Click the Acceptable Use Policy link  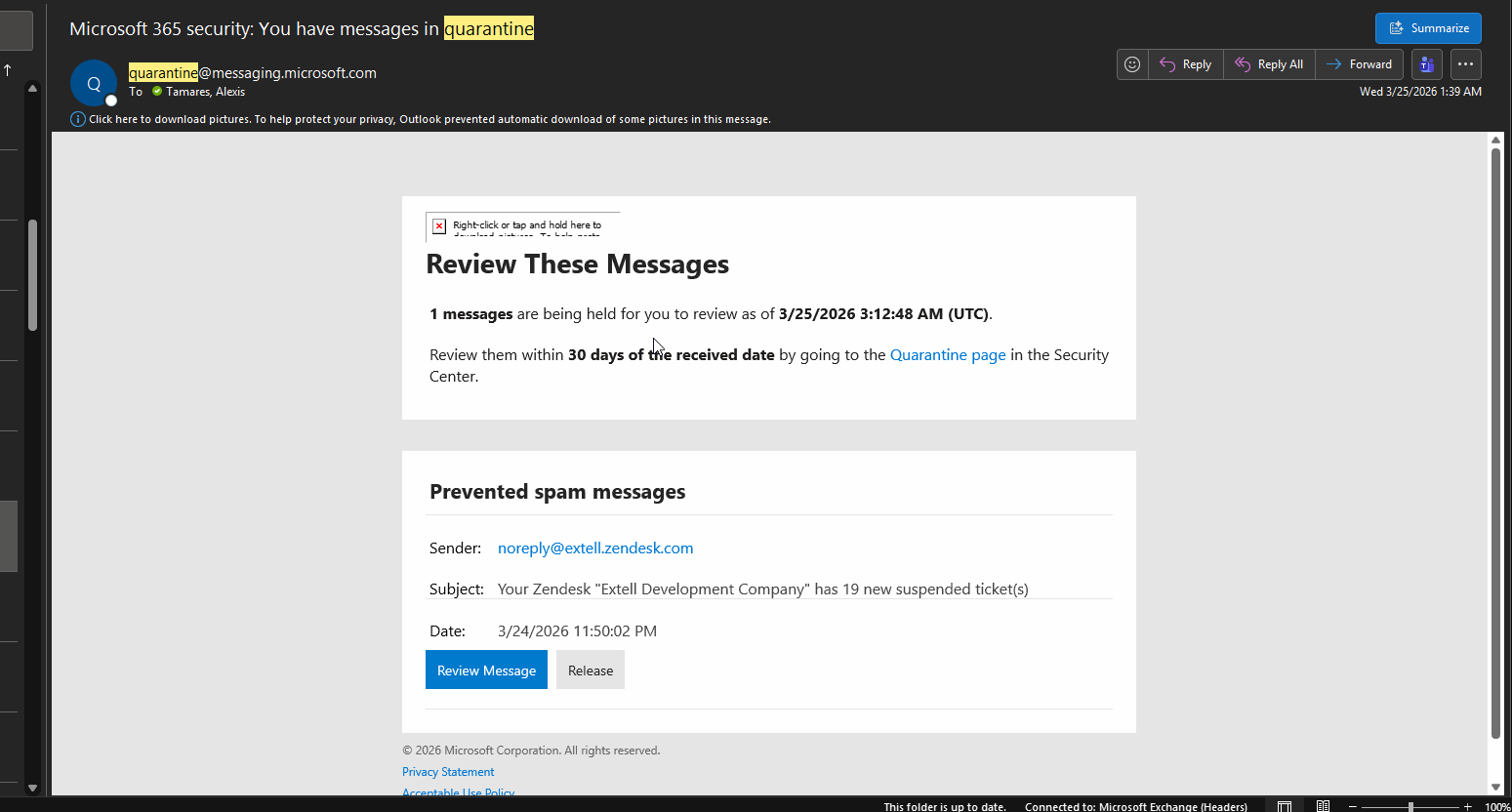(458, 792)
